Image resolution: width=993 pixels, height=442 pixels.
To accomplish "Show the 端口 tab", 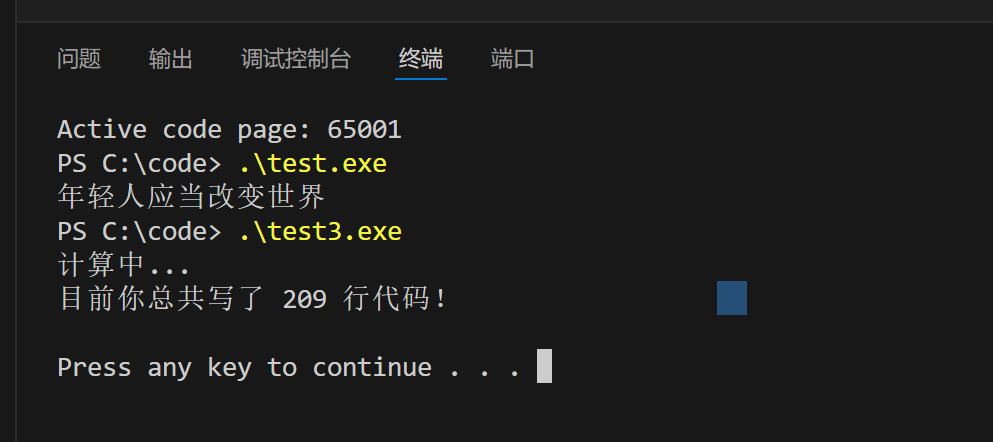I will (512, 60).
